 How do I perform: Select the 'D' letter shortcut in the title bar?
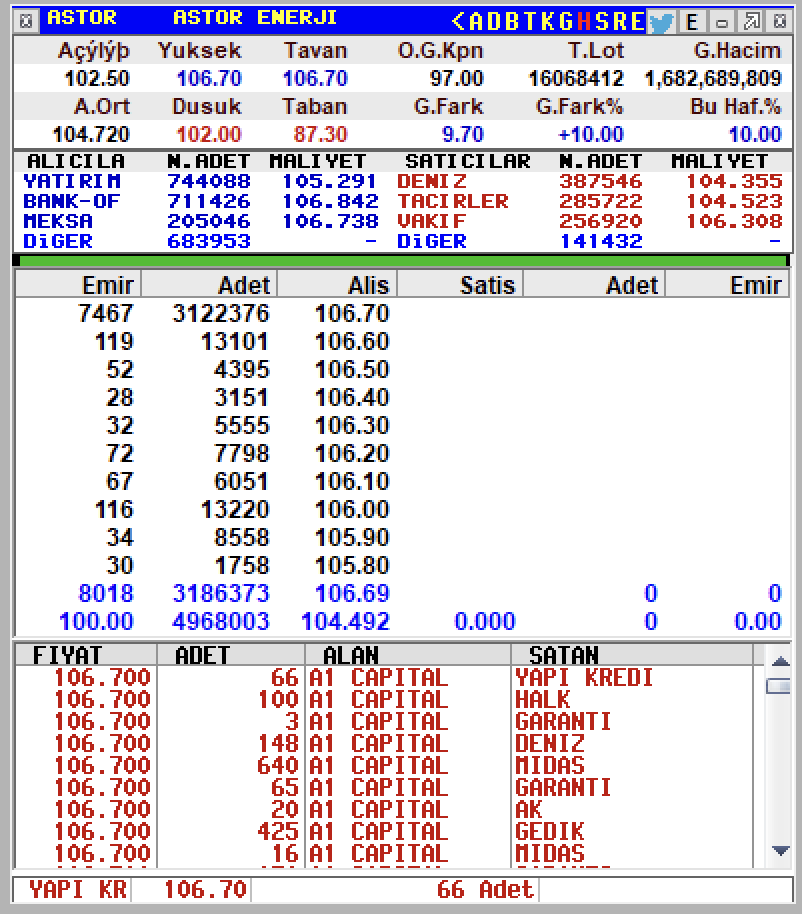pyautogui.click(x=494, y=22)
